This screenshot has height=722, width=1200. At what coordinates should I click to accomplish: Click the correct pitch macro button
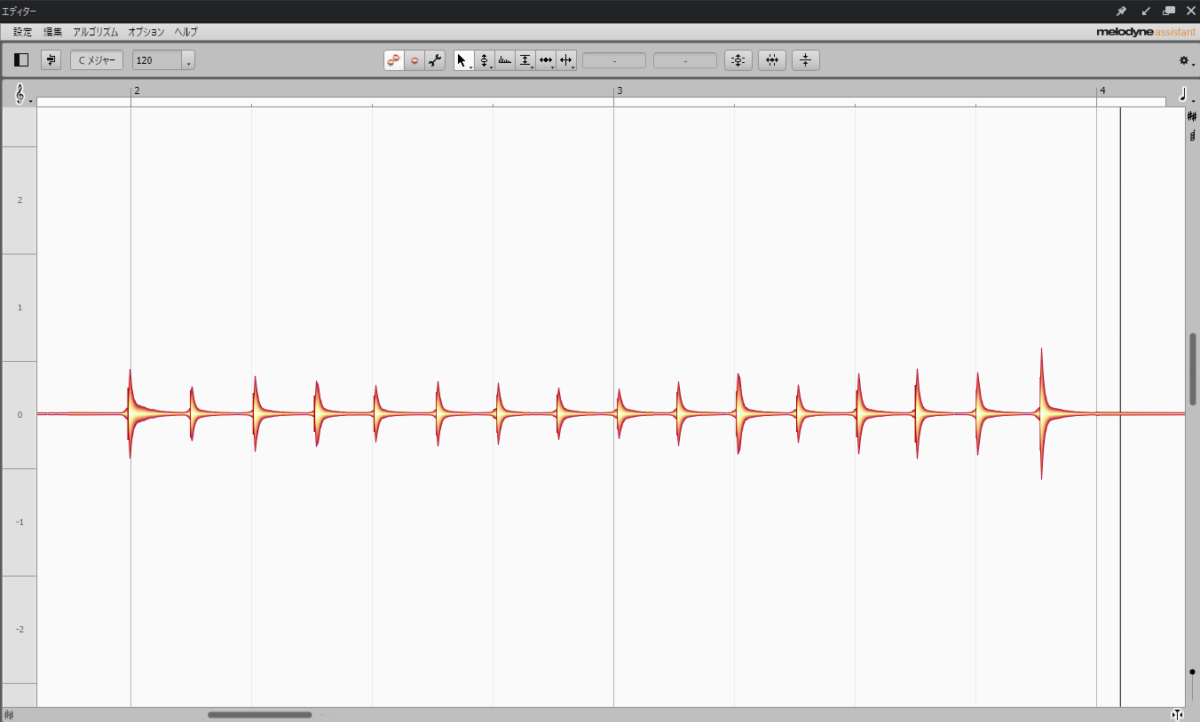[x=738, y=60]
